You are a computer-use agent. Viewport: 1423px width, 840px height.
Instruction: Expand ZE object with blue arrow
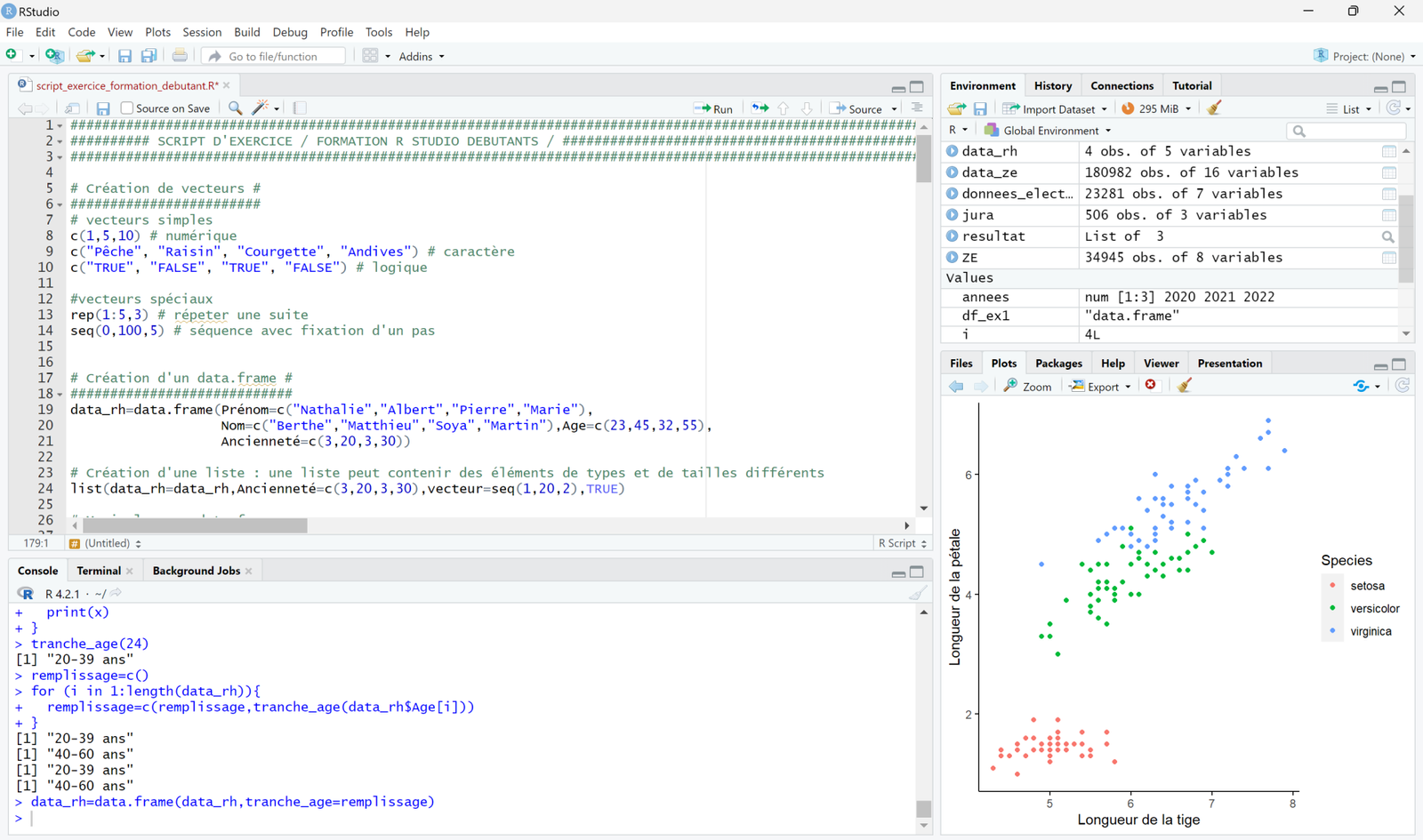tap(952, 258)
